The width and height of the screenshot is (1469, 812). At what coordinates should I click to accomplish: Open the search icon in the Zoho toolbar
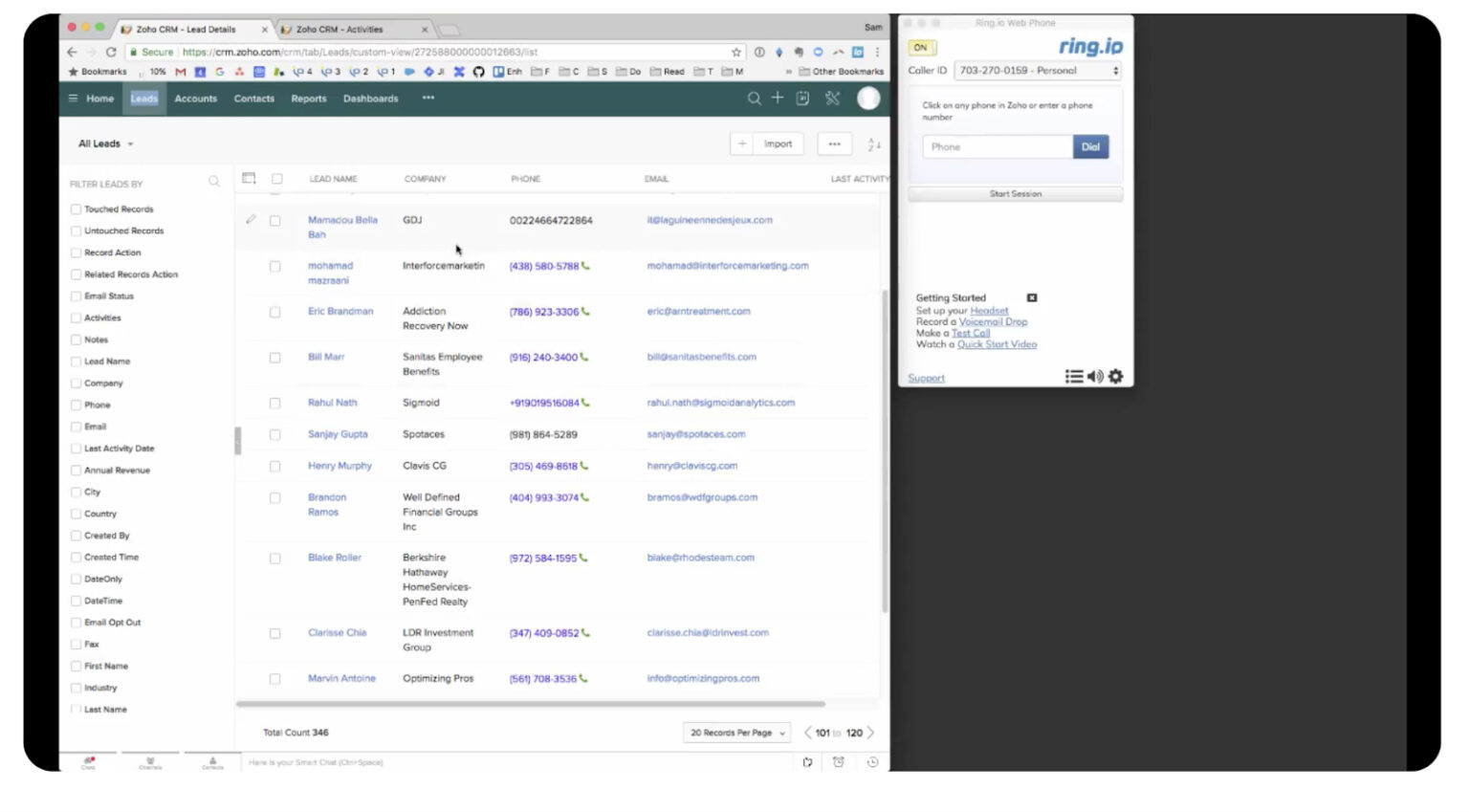coord(755,99)
